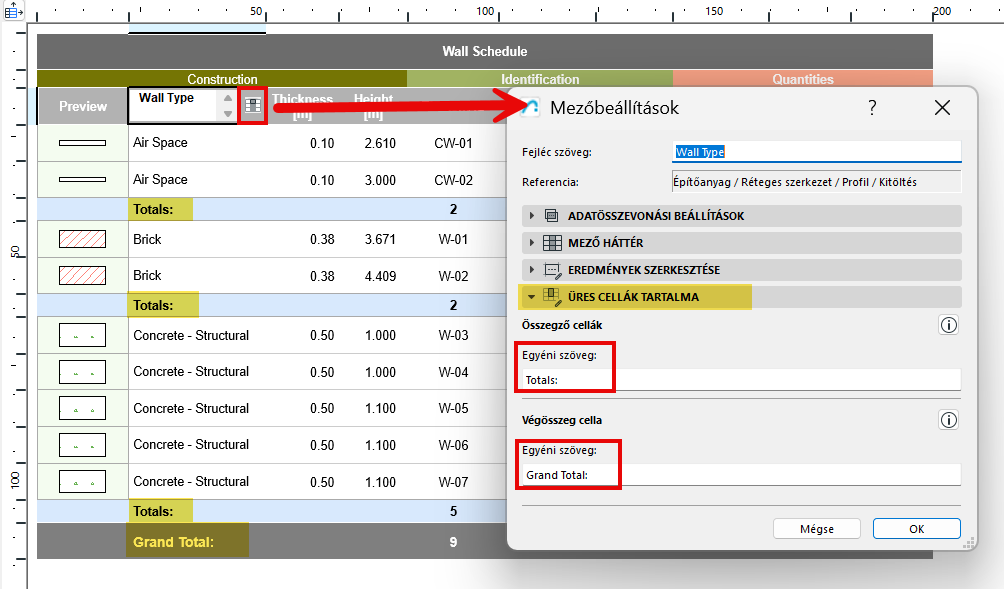Click grand total count 9

coord(453,542)
